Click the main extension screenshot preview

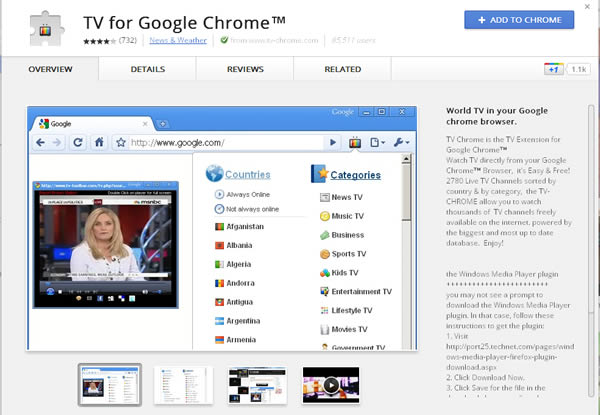(222, 228)
